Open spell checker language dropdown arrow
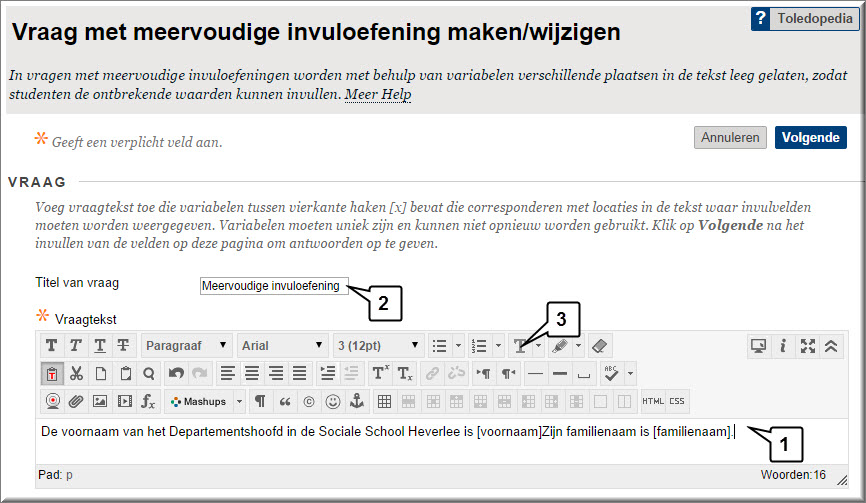The width and height of the screenshot is (866, 503). (x=630, y=374)
